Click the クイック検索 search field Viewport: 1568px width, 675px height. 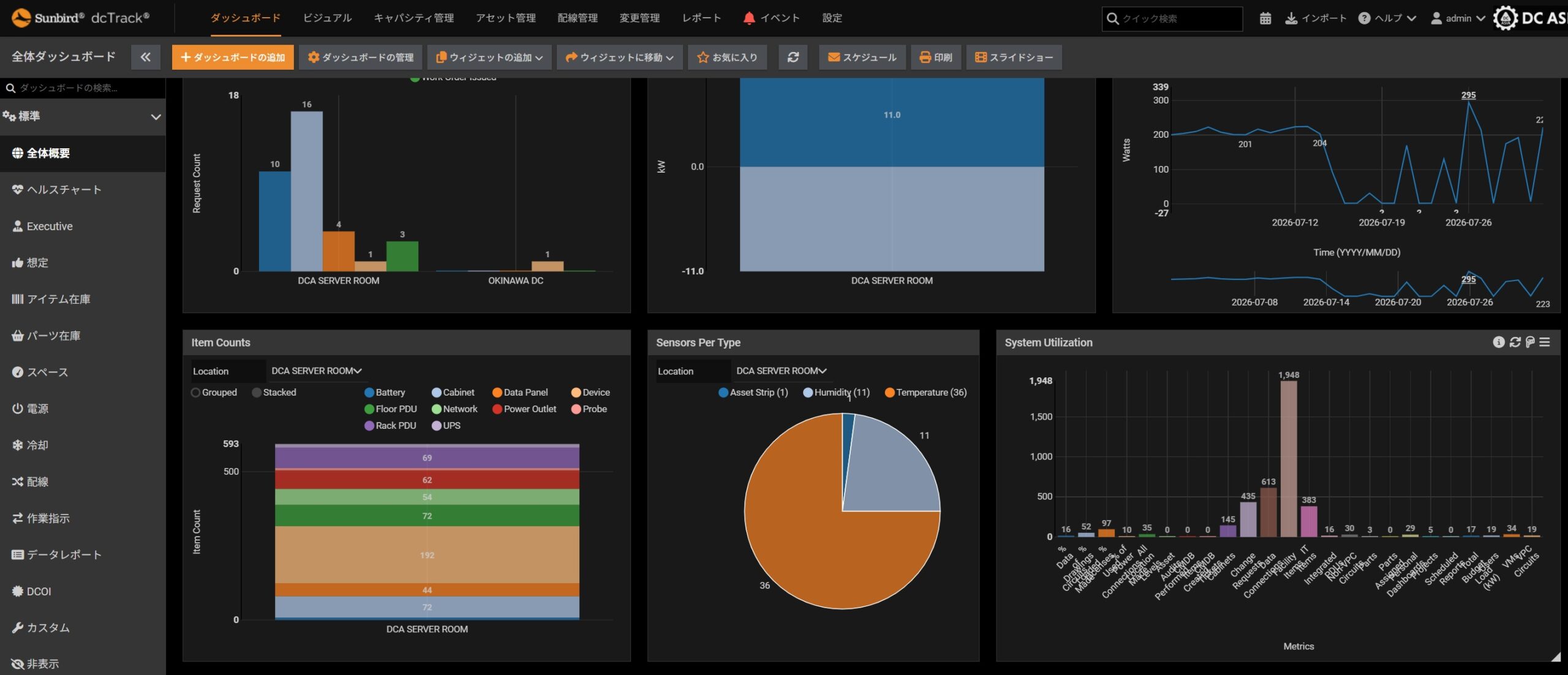coord(1172,18)
